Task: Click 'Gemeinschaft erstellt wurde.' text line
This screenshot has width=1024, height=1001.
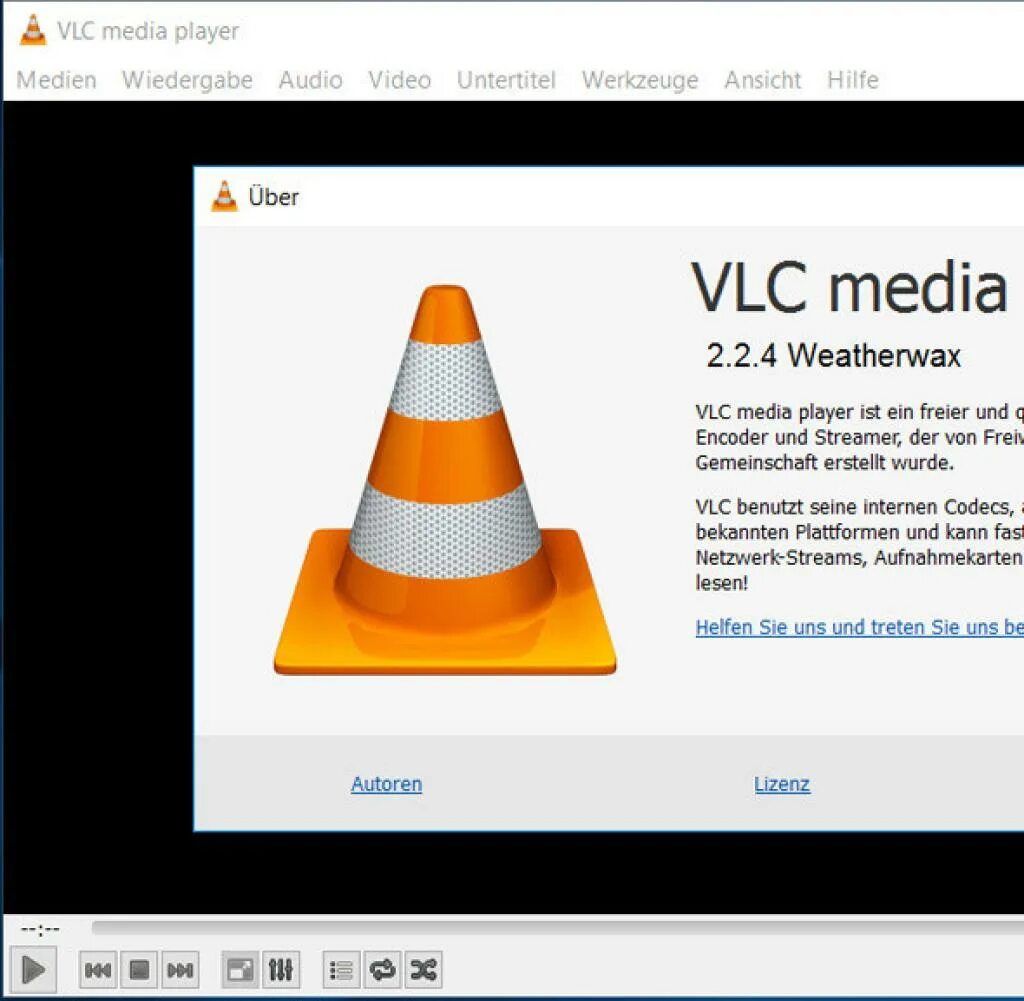Action: (x=824, y=463)
